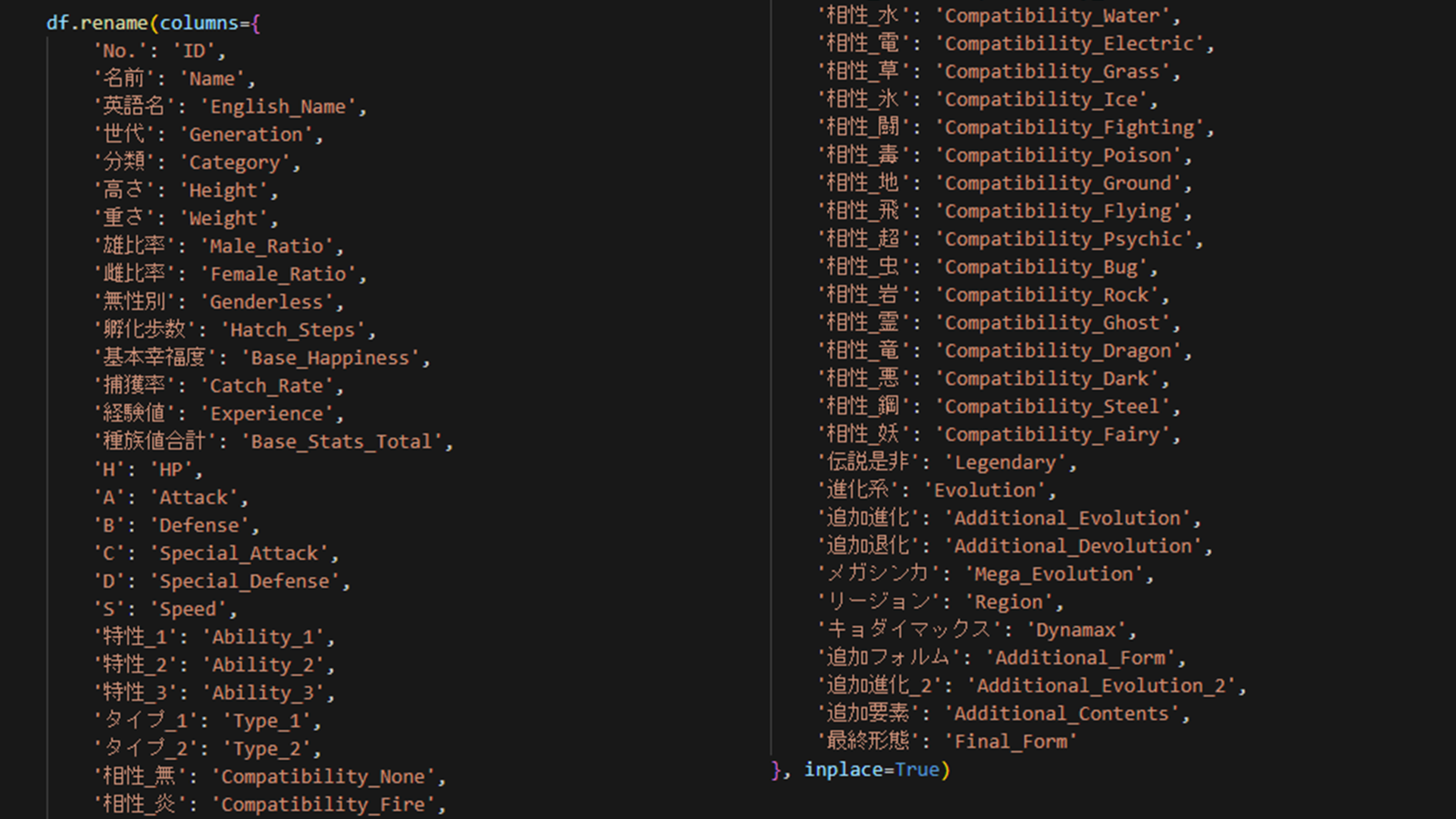
Task: Select the 'Evolution' value
Action: coord(985,490)
